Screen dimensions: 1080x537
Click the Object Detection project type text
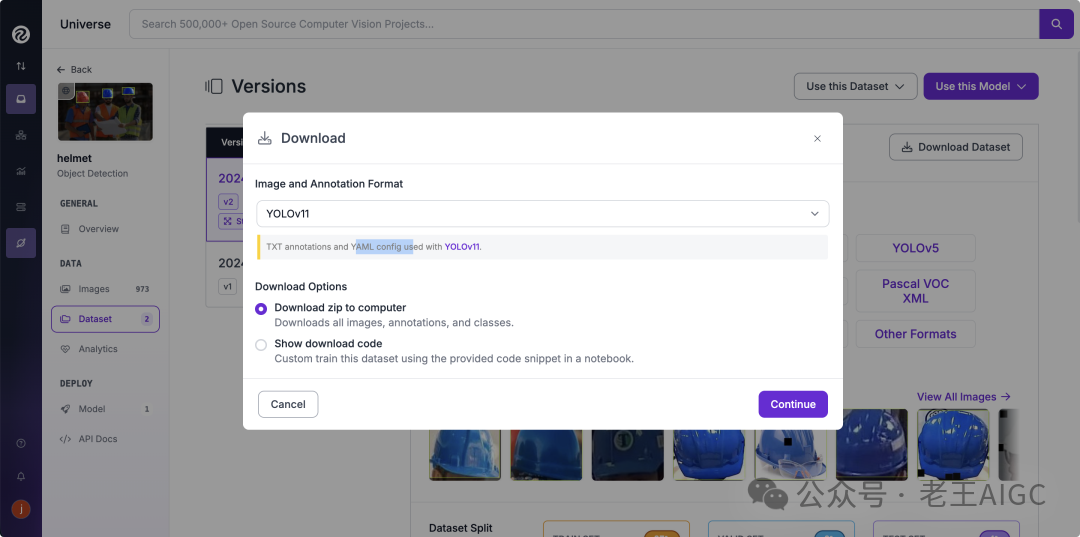92,173
